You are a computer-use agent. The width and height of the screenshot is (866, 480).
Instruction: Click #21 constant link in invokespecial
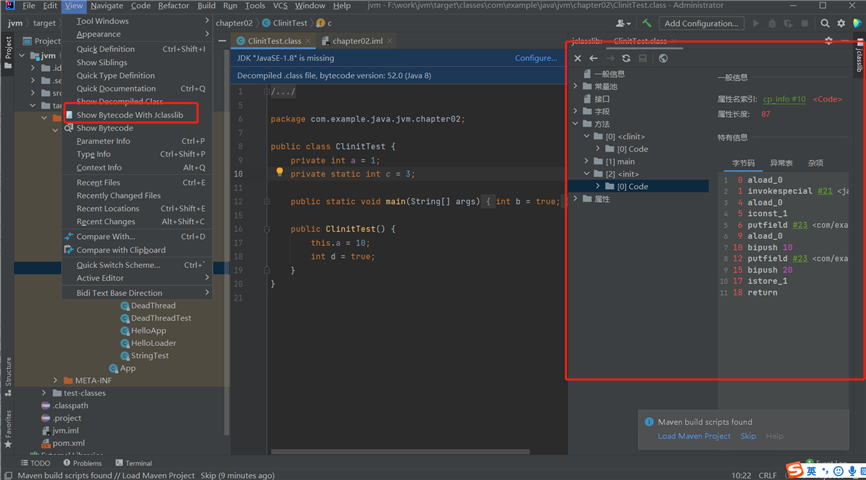(825, 191)
